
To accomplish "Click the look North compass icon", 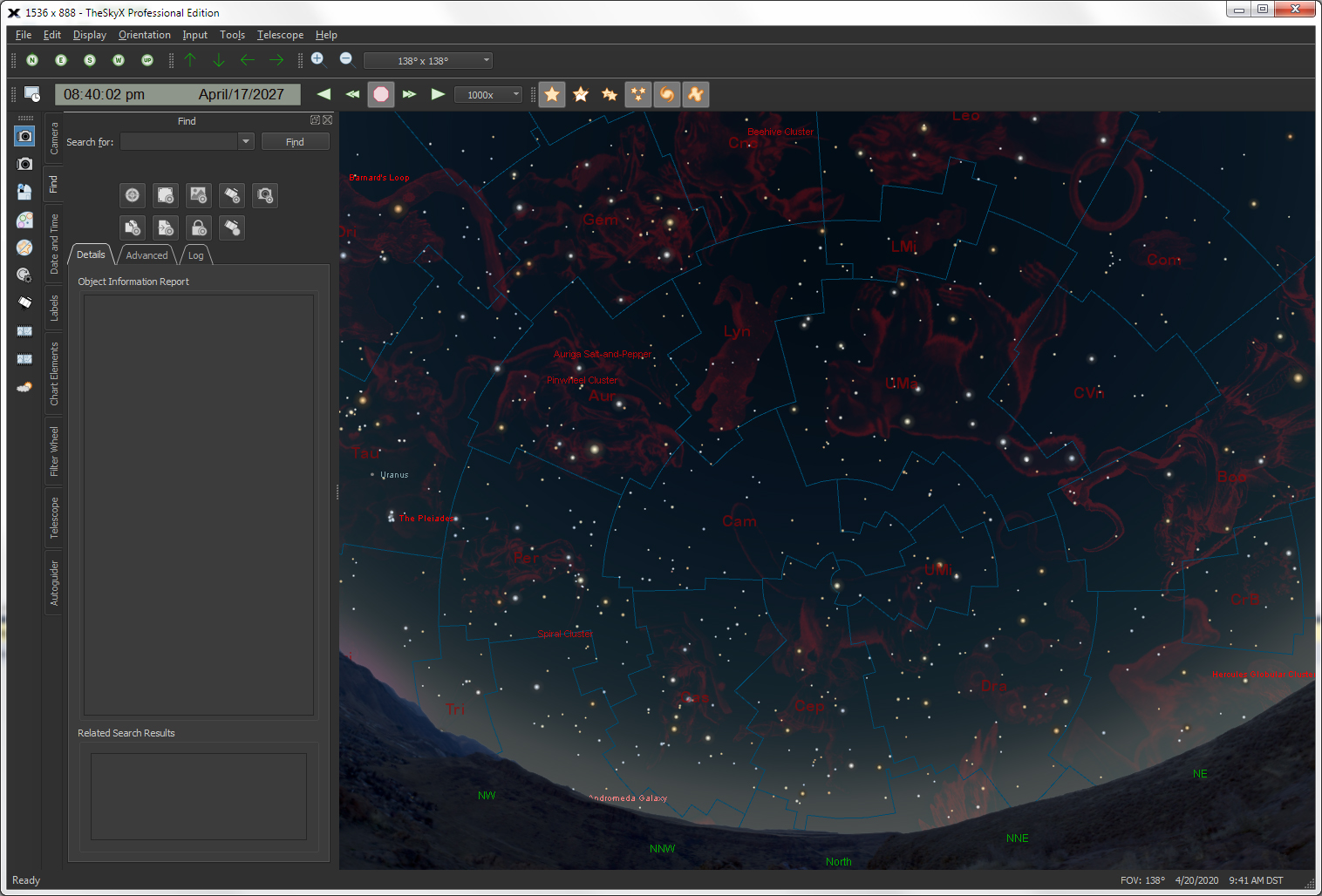I will tap(32, 60).
